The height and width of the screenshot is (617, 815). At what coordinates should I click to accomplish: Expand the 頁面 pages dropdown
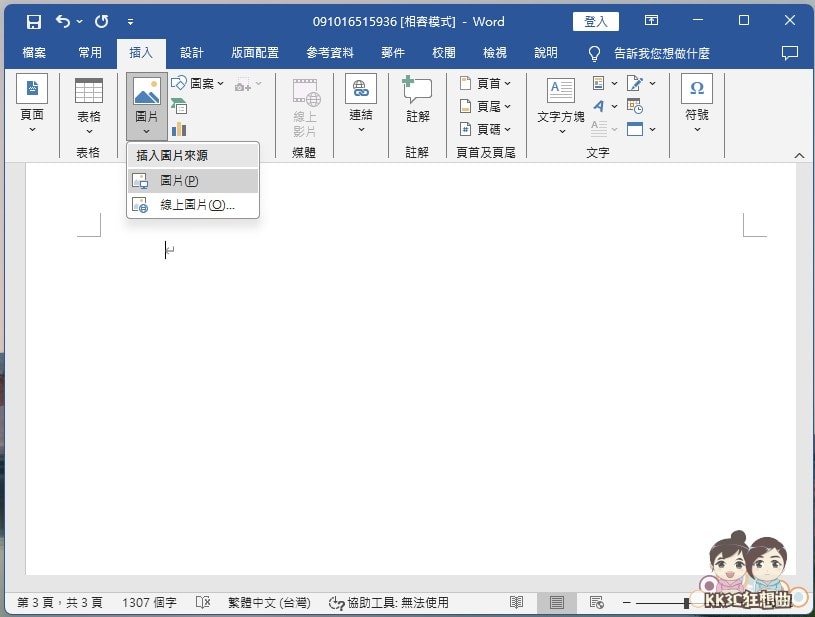(32, 105)
